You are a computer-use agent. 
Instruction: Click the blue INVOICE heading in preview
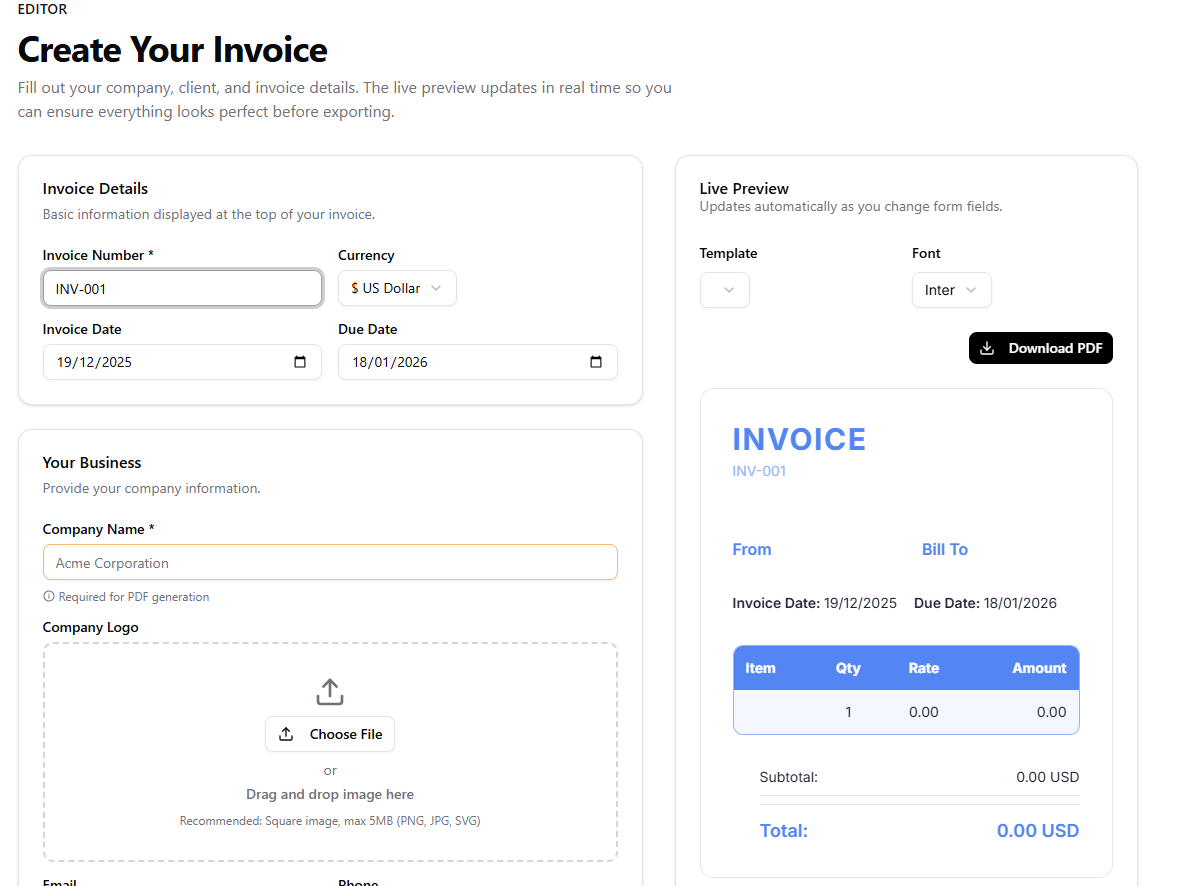tap(799, 439)
